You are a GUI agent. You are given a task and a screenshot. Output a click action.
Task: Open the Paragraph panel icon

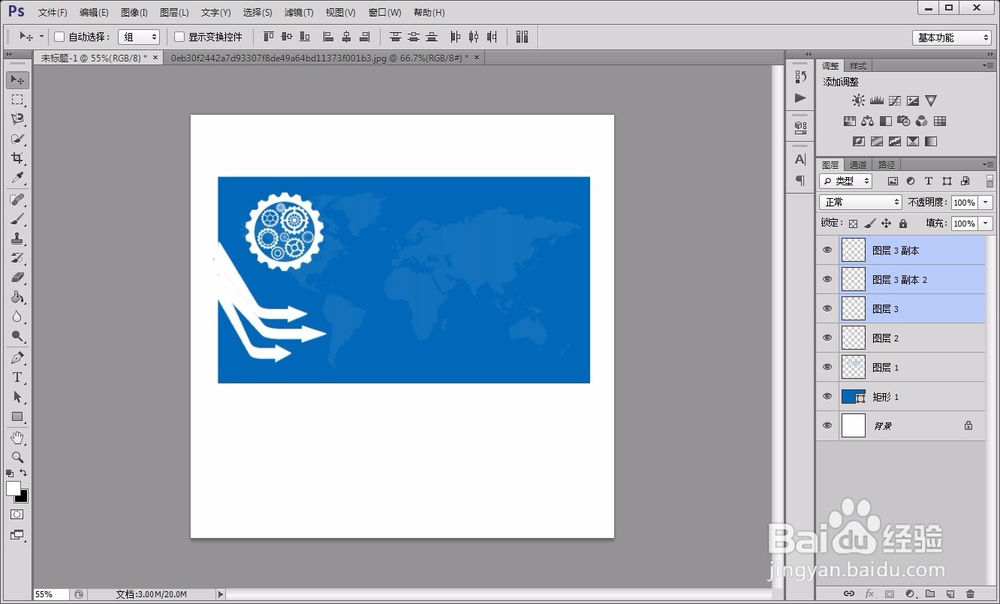(800, 181)
